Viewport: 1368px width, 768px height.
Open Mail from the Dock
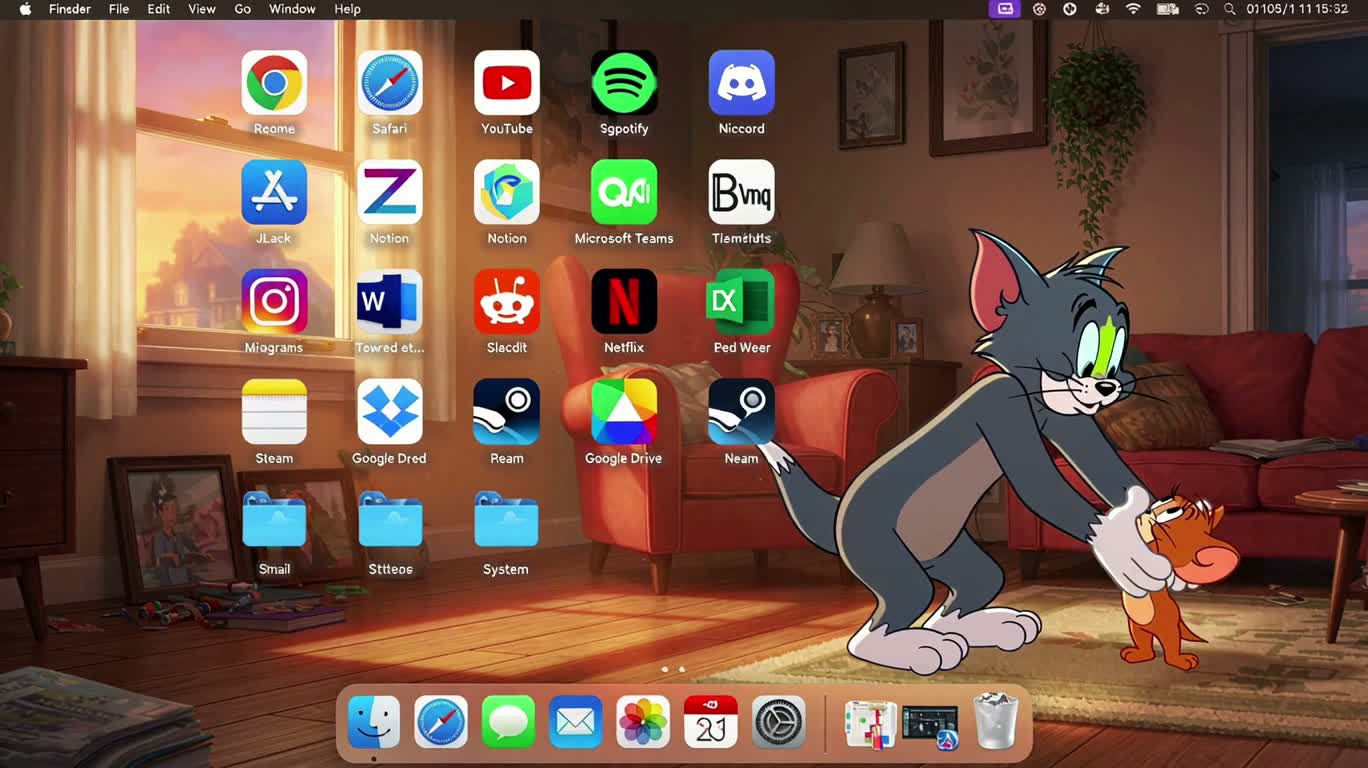[x=575, y=721]
